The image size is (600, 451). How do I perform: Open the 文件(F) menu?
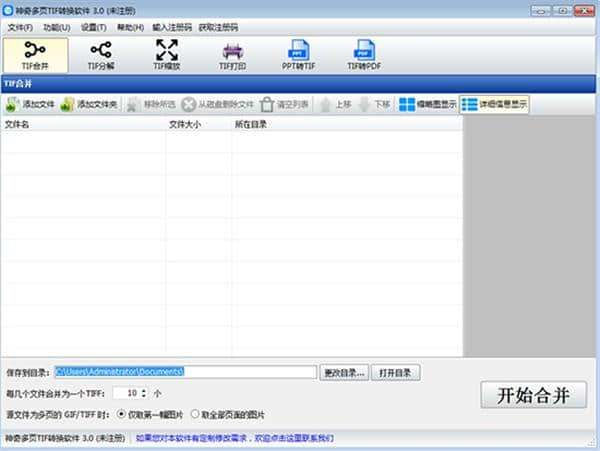pos(20,27)
